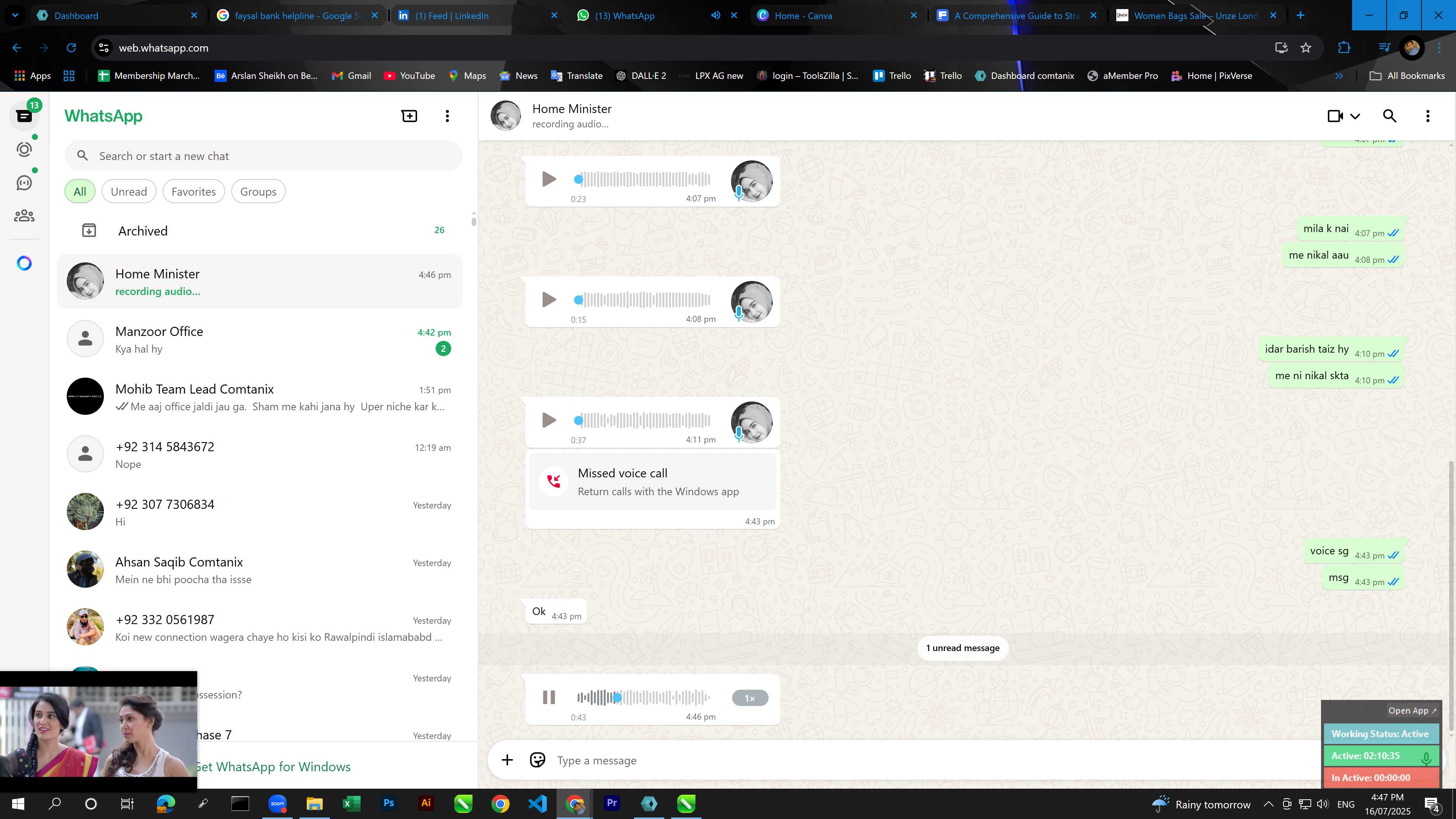The width and height of the screenshot is (1456, 819).
Task: Switch to the Home - Canva tab
Action: click(836, 15)
